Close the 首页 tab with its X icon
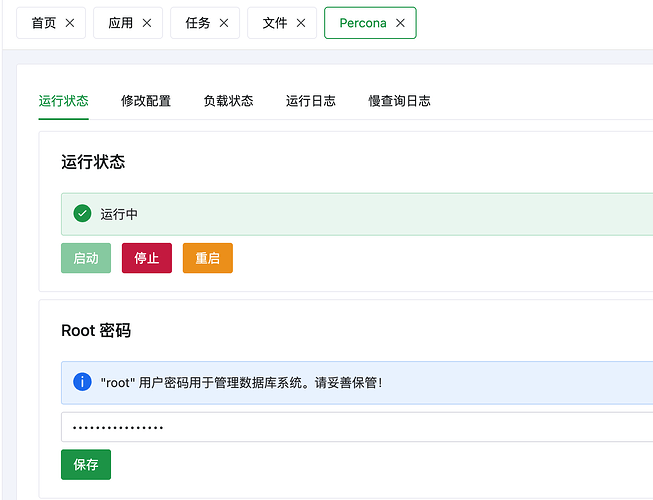This screenshot has height=500, width=653. 69,23
